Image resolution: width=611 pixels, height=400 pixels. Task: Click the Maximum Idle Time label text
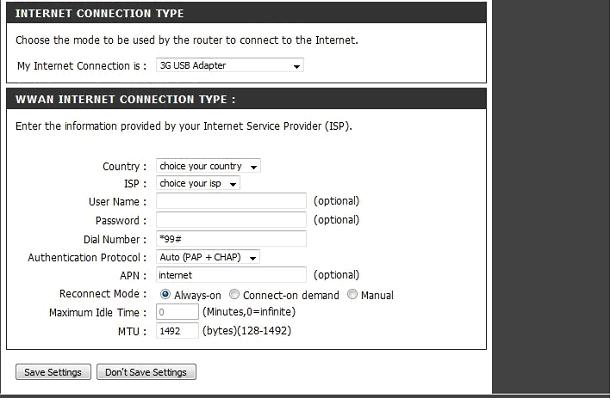point(98,313)
